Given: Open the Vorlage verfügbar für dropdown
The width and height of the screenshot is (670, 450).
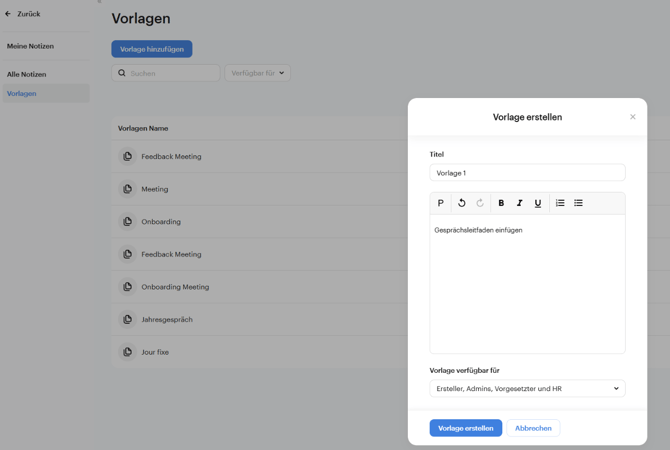Looking at the screenshot, I should (x=527, y=389).
